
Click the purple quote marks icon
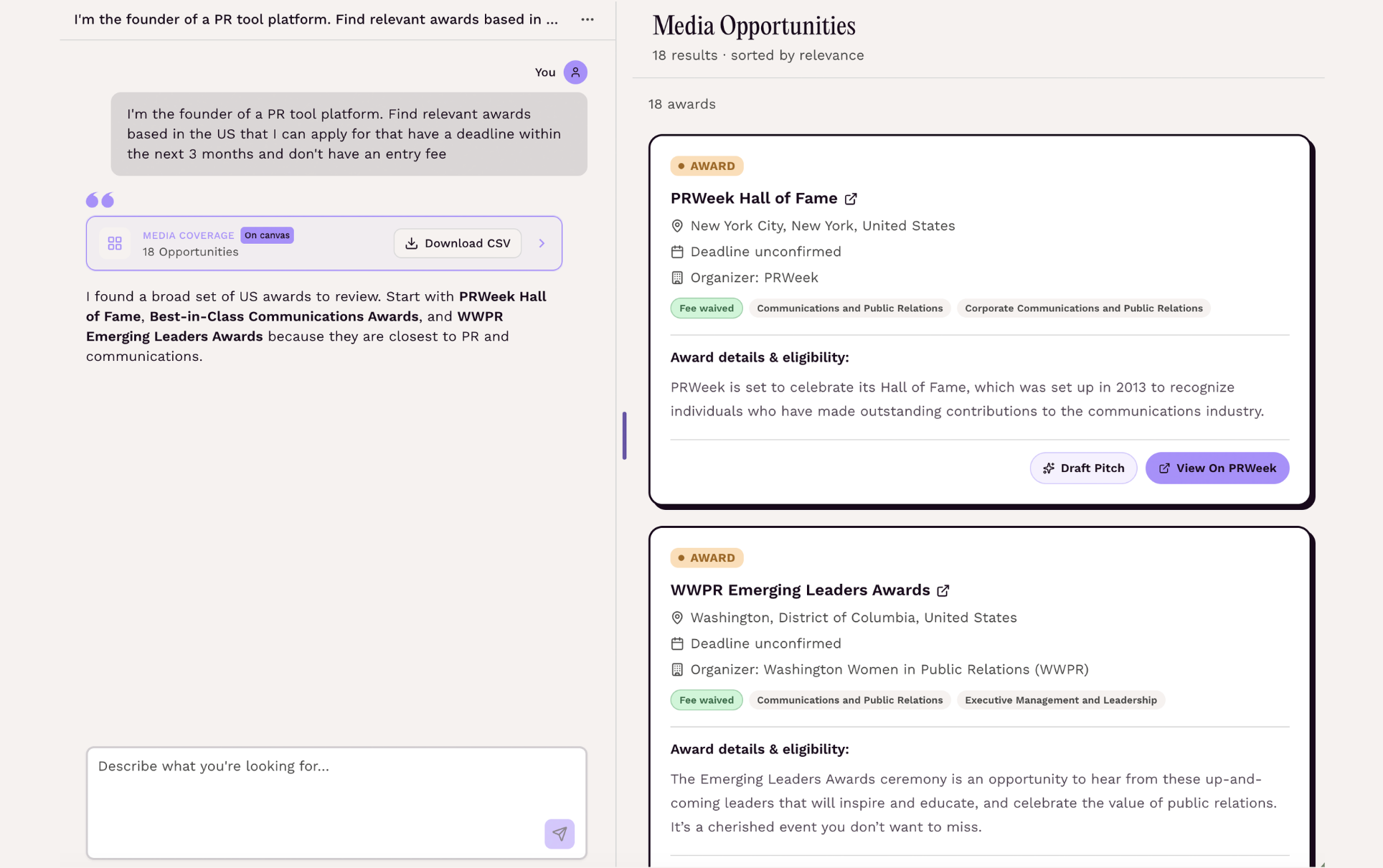click(100, 199)
